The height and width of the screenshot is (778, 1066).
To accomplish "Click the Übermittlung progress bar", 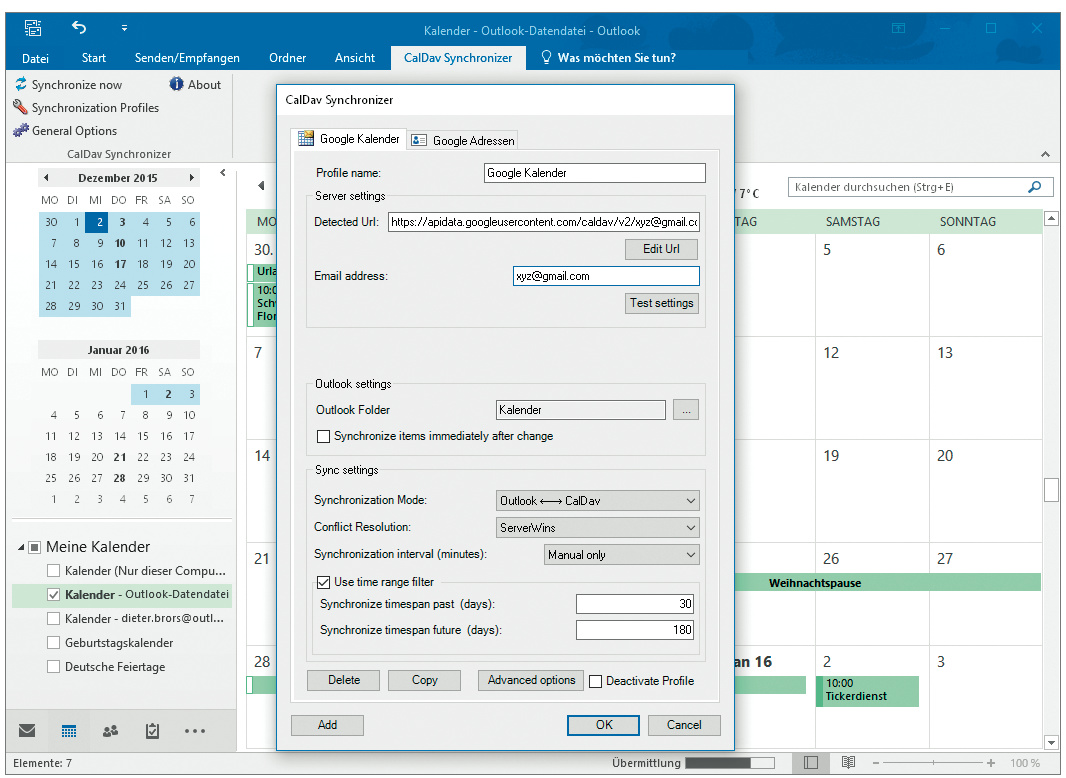I will 729,763.
